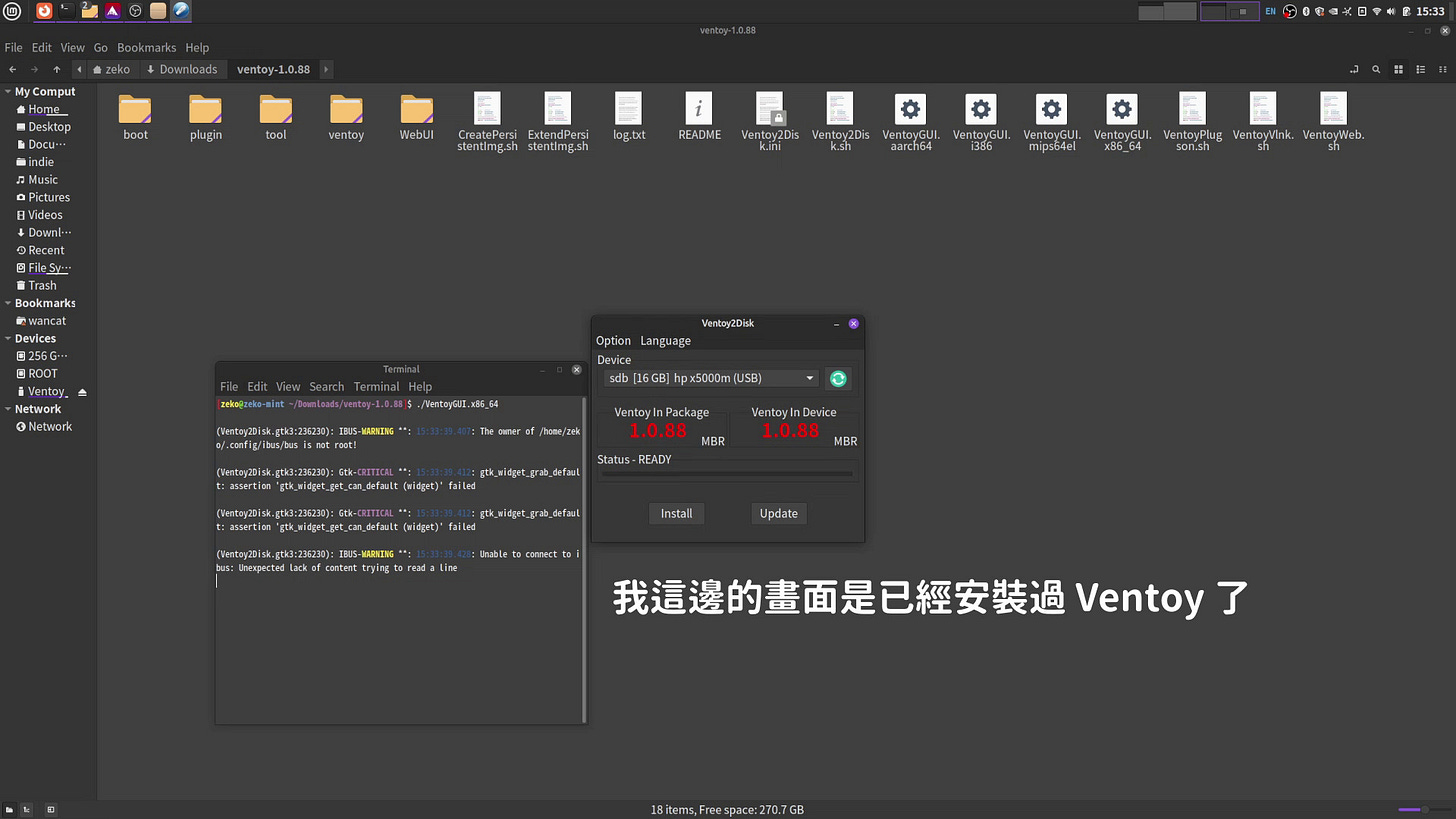Select the boot folder
1456x819 pixels.
point(135,117)
